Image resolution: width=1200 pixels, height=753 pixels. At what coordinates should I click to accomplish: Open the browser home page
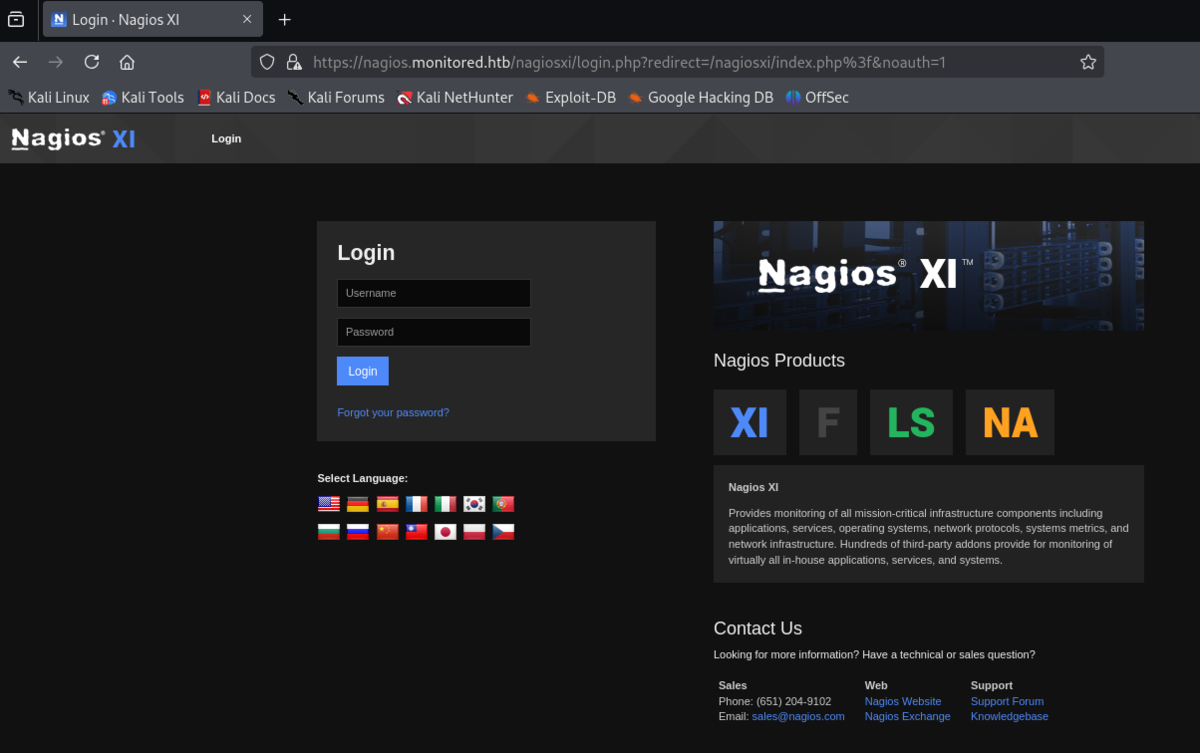(x=127, y=62)
